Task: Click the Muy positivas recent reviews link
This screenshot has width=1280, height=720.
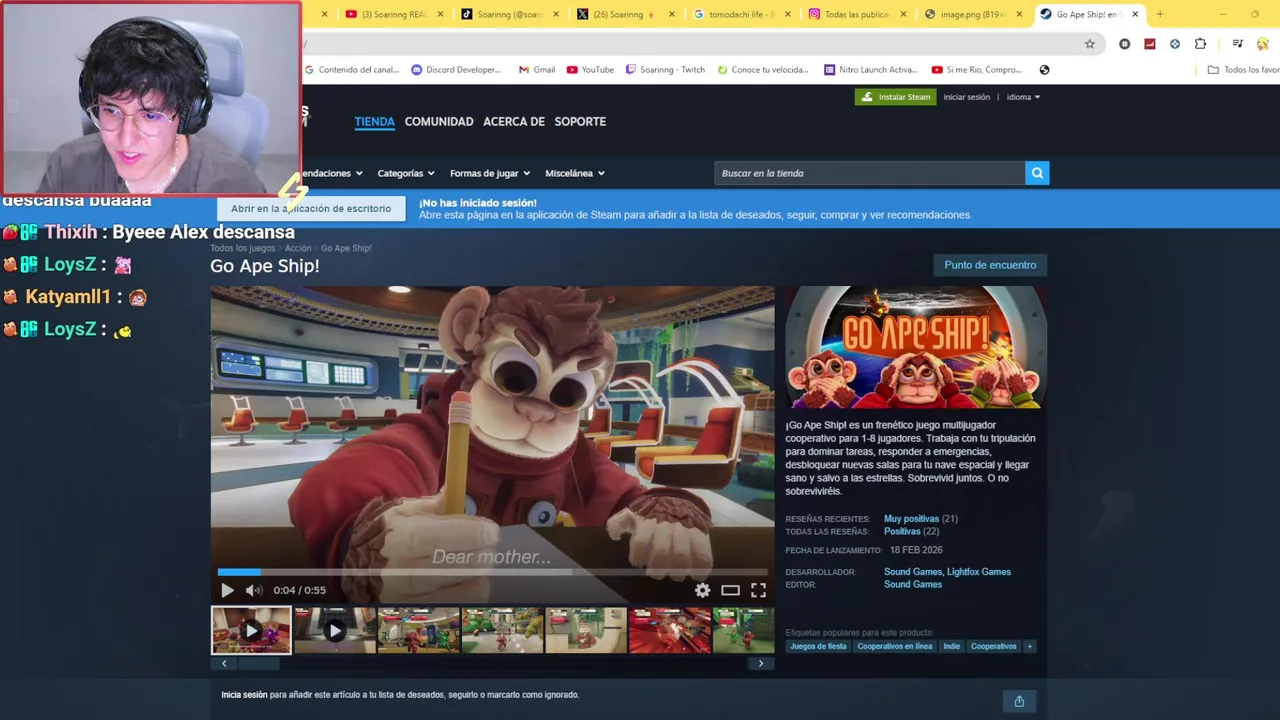Action: click(x=911, y=519)
